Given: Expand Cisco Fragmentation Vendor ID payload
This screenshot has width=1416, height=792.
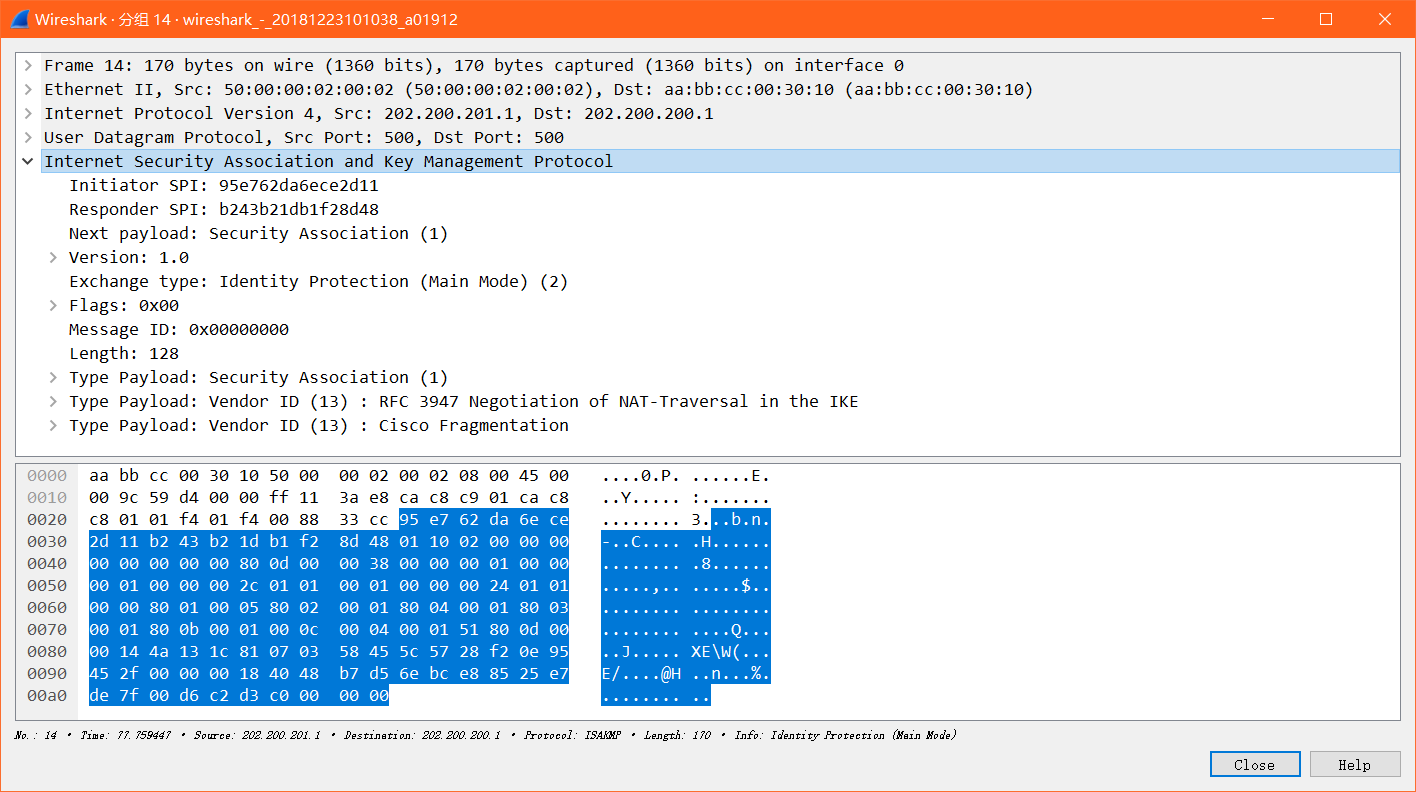Looking at the screenshot, I should (54, 426).
